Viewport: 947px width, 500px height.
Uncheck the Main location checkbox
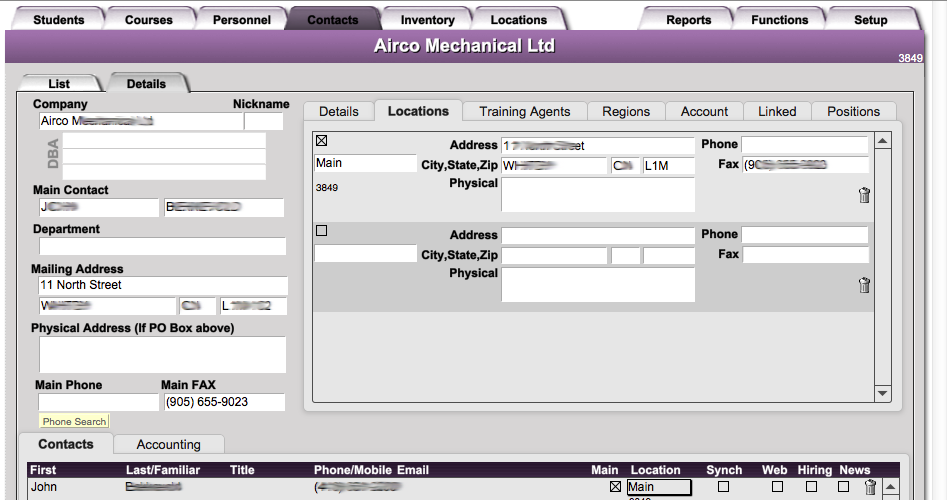pos(321,141)
